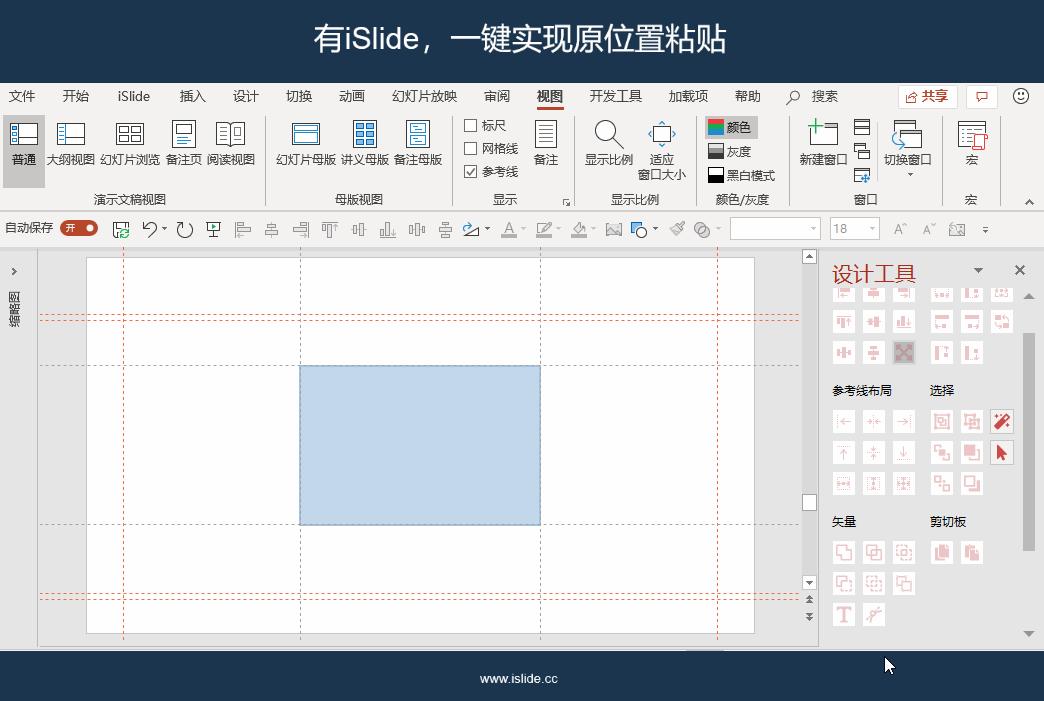Click the insert picture icon in quick toolbar

[613, 230]
